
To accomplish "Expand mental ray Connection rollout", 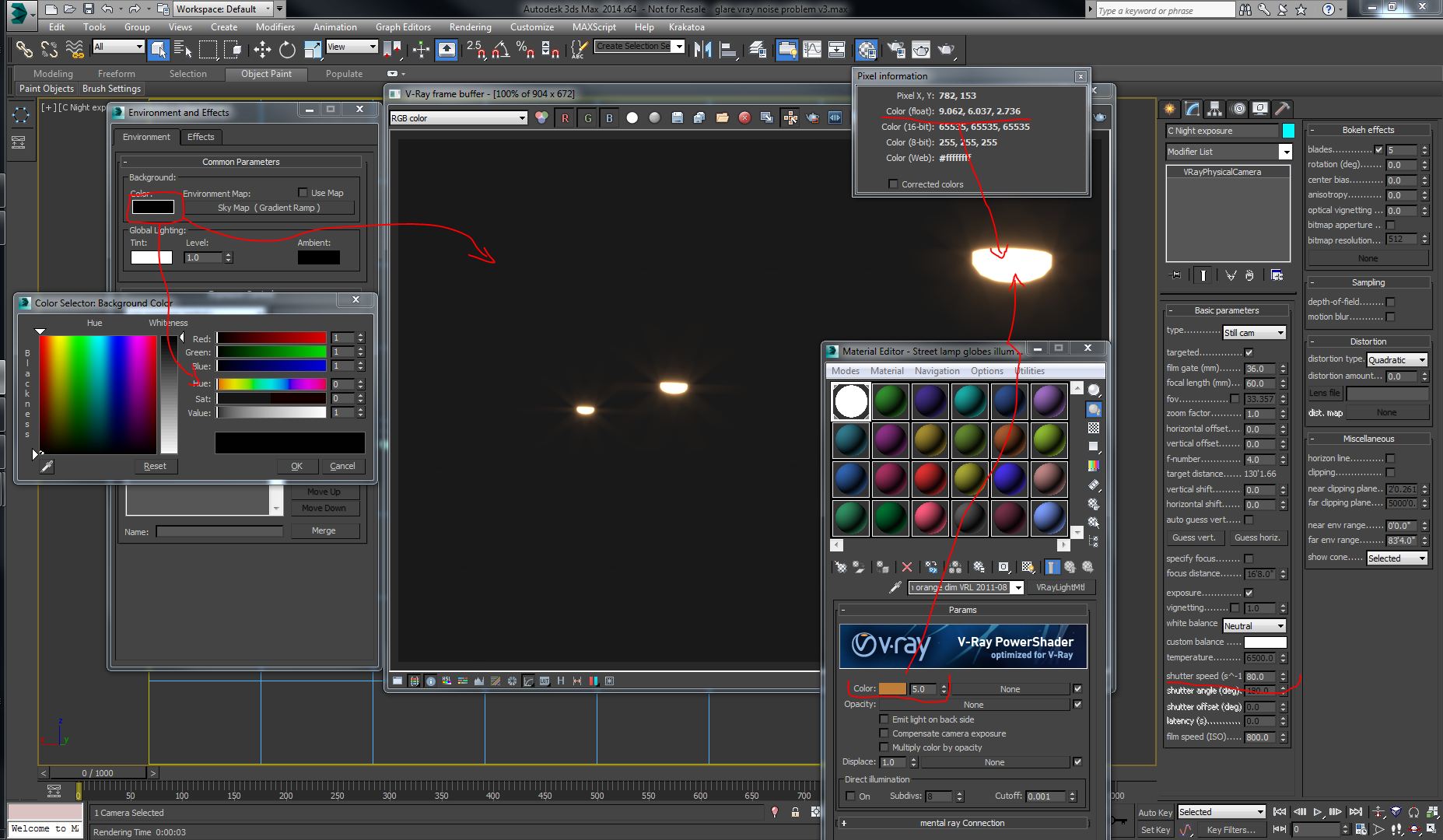I will (x=962, y=823).
